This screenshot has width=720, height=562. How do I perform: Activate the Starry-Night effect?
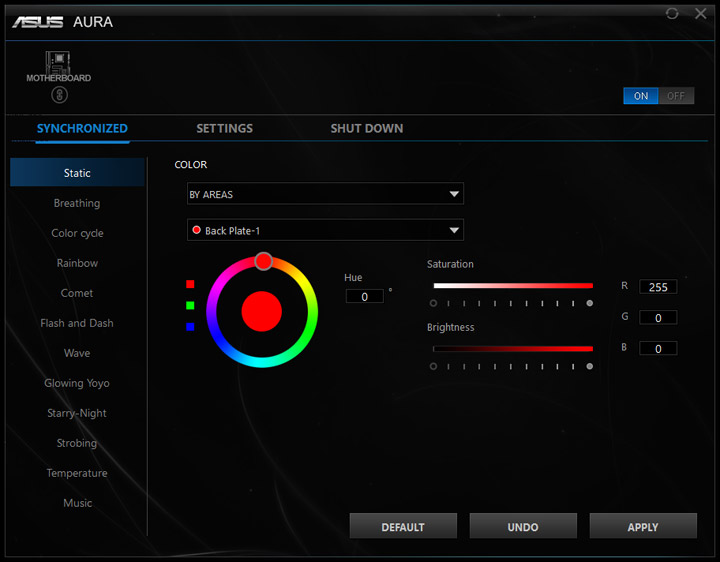click(77, 413)
